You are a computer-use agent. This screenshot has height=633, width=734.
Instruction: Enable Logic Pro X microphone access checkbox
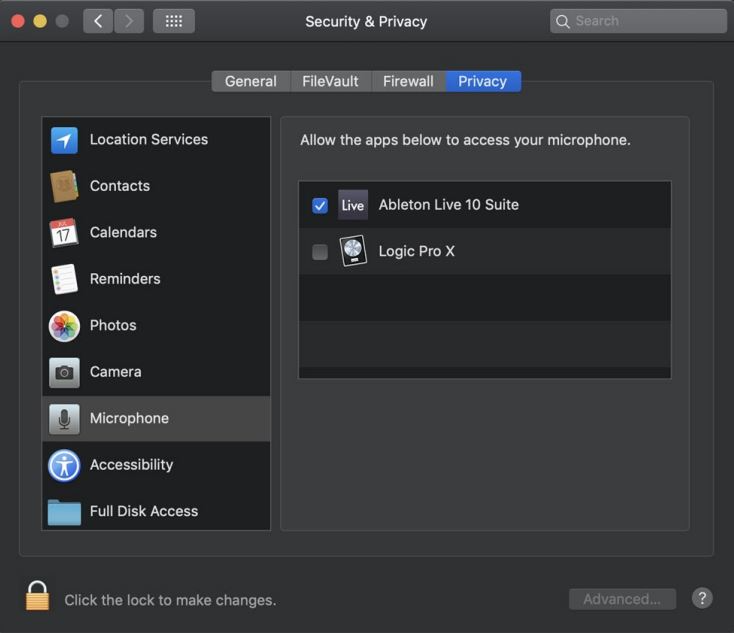tap(320, 252)
